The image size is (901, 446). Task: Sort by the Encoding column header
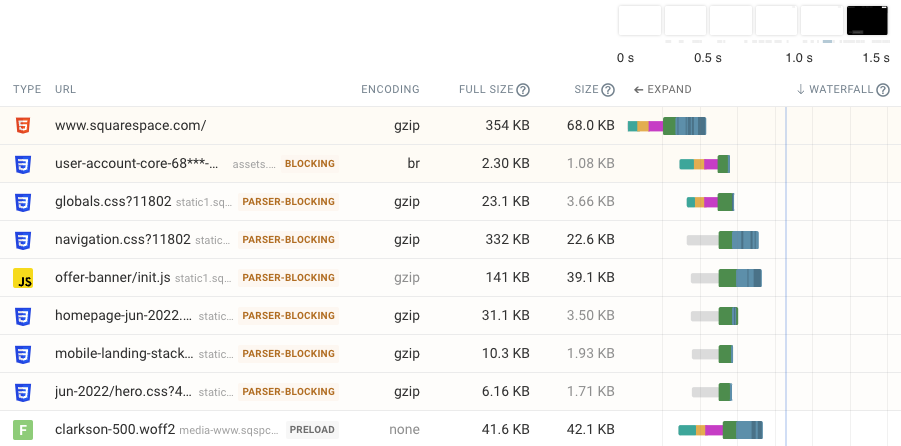390,90
